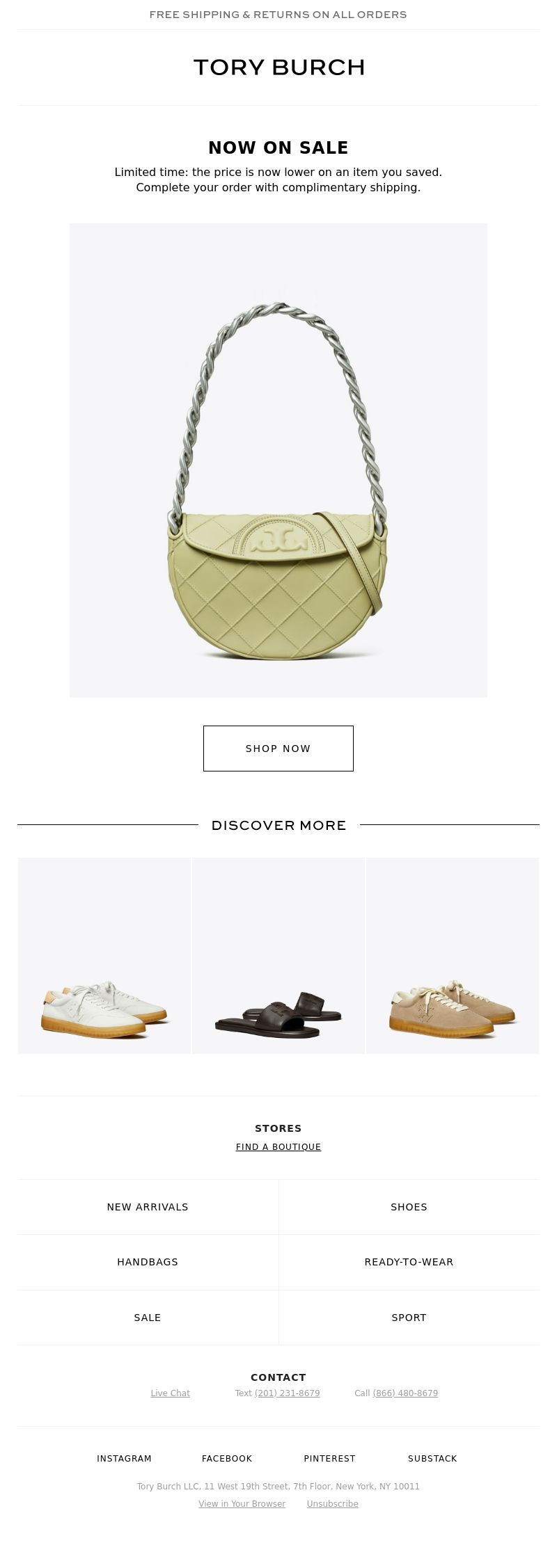
Task: Select the Shoes category link
Action: coord(409,1206)
